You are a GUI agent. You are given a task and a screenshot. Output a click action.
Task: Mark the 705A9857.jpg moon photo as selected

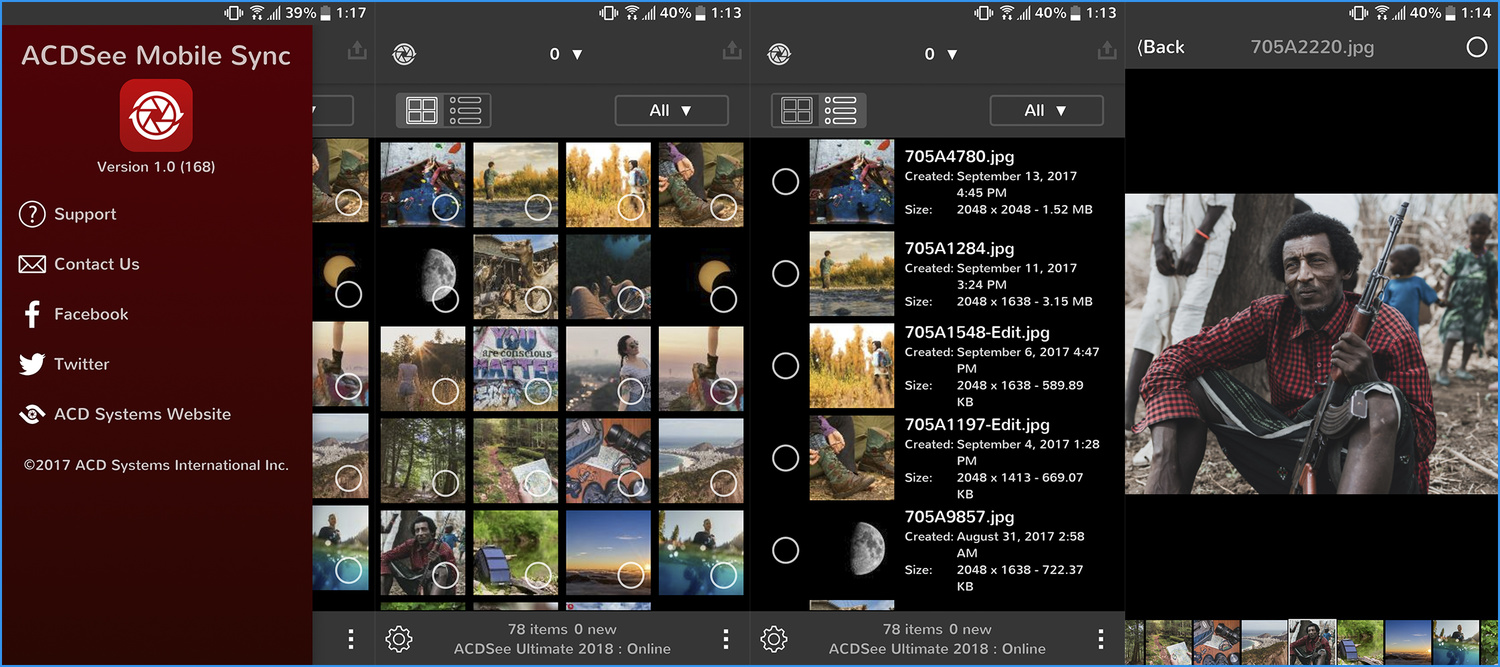pos(786,550)
